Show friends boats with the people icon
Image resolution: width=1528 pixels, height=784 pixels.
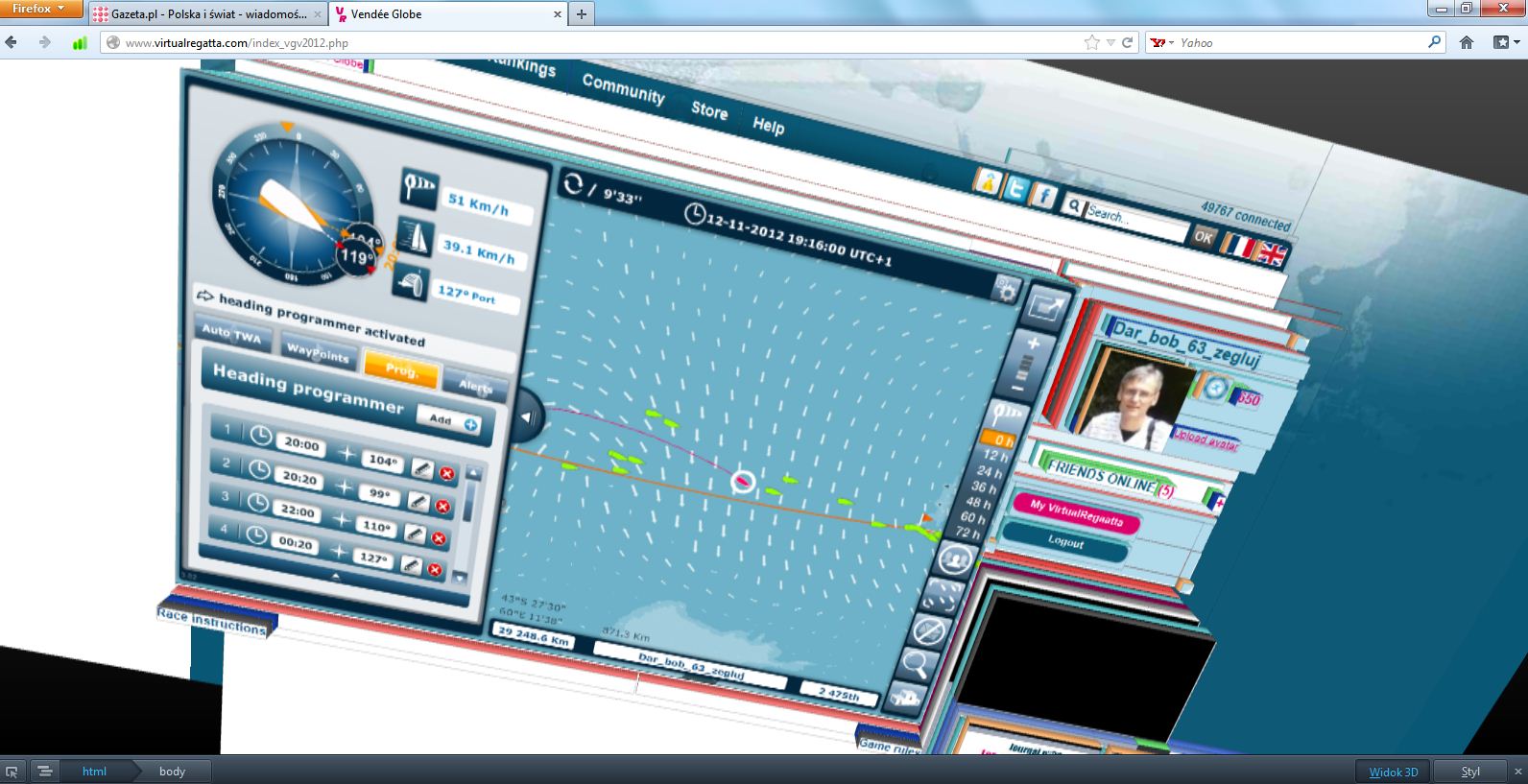[954, 558]
